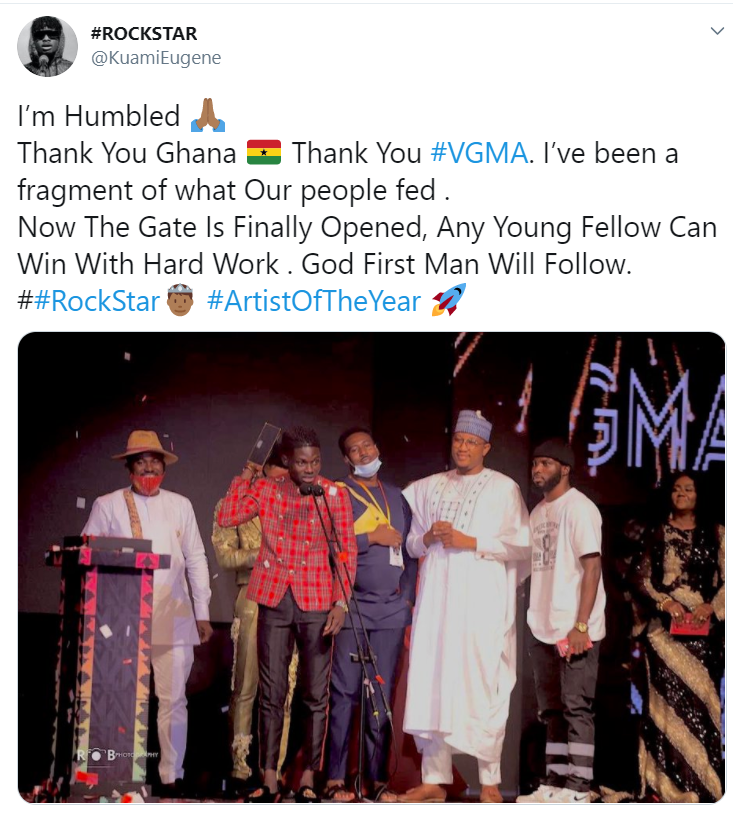Open the tweet options chevron menu
This screenshot has width=733, height=813.
click(717, 31)
